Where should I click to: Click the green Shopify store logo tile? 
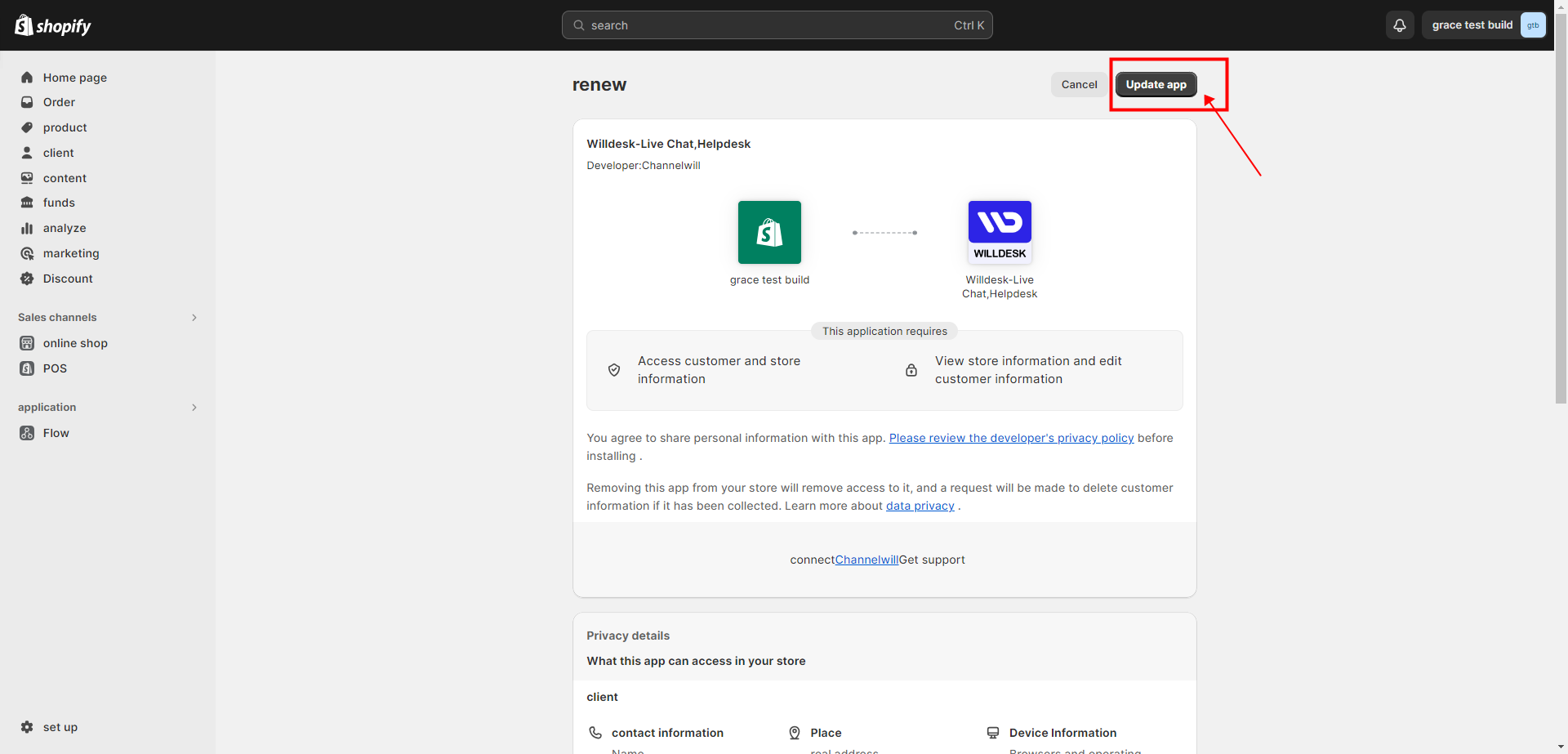(769, 232)
